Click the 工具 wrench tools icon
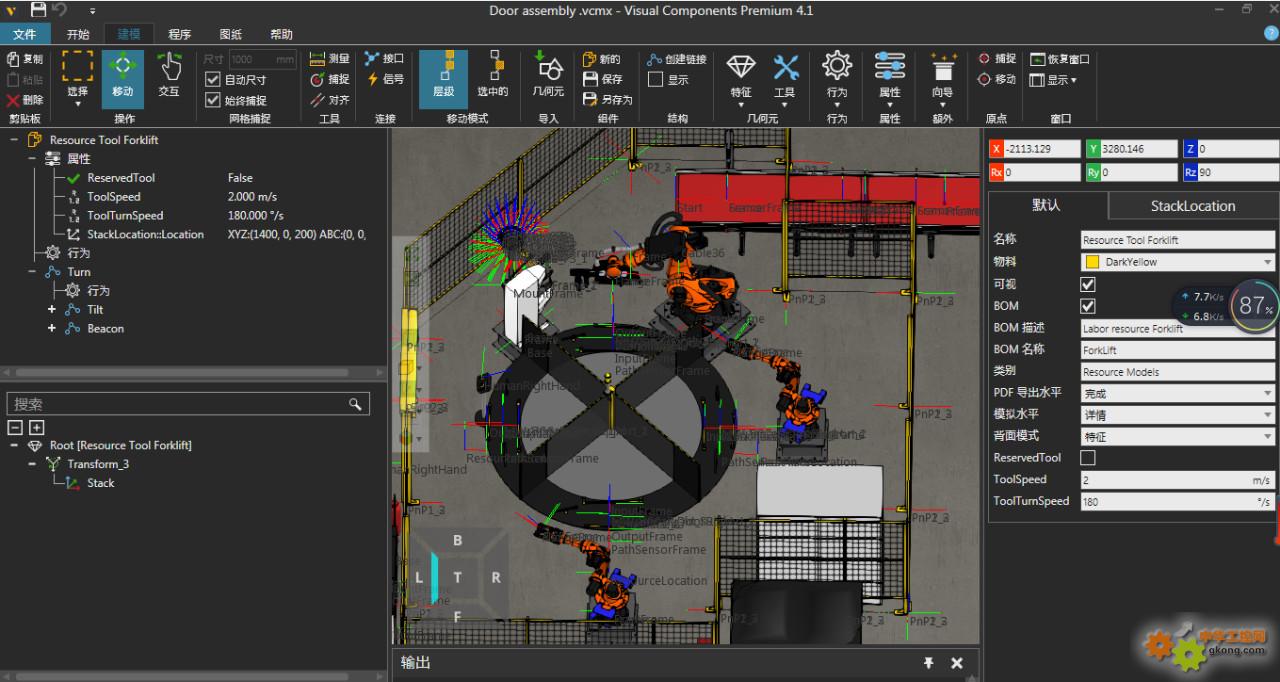 point(785,75)
